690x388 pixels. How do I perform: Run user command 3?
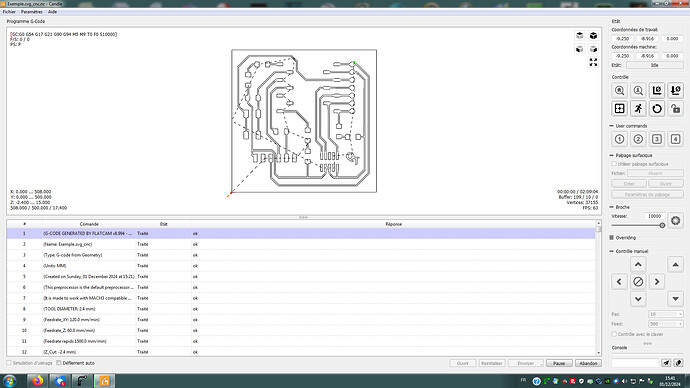pyautogui.click(x=657, y=139)
